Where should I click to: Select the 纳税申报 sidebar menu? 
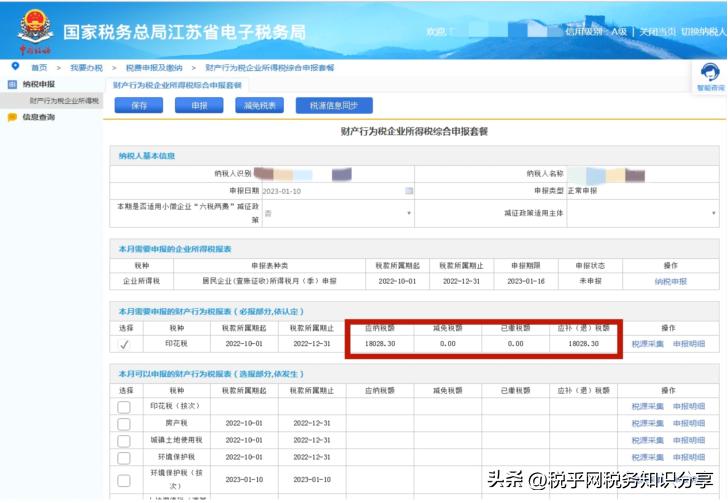(x=39, y=85)
